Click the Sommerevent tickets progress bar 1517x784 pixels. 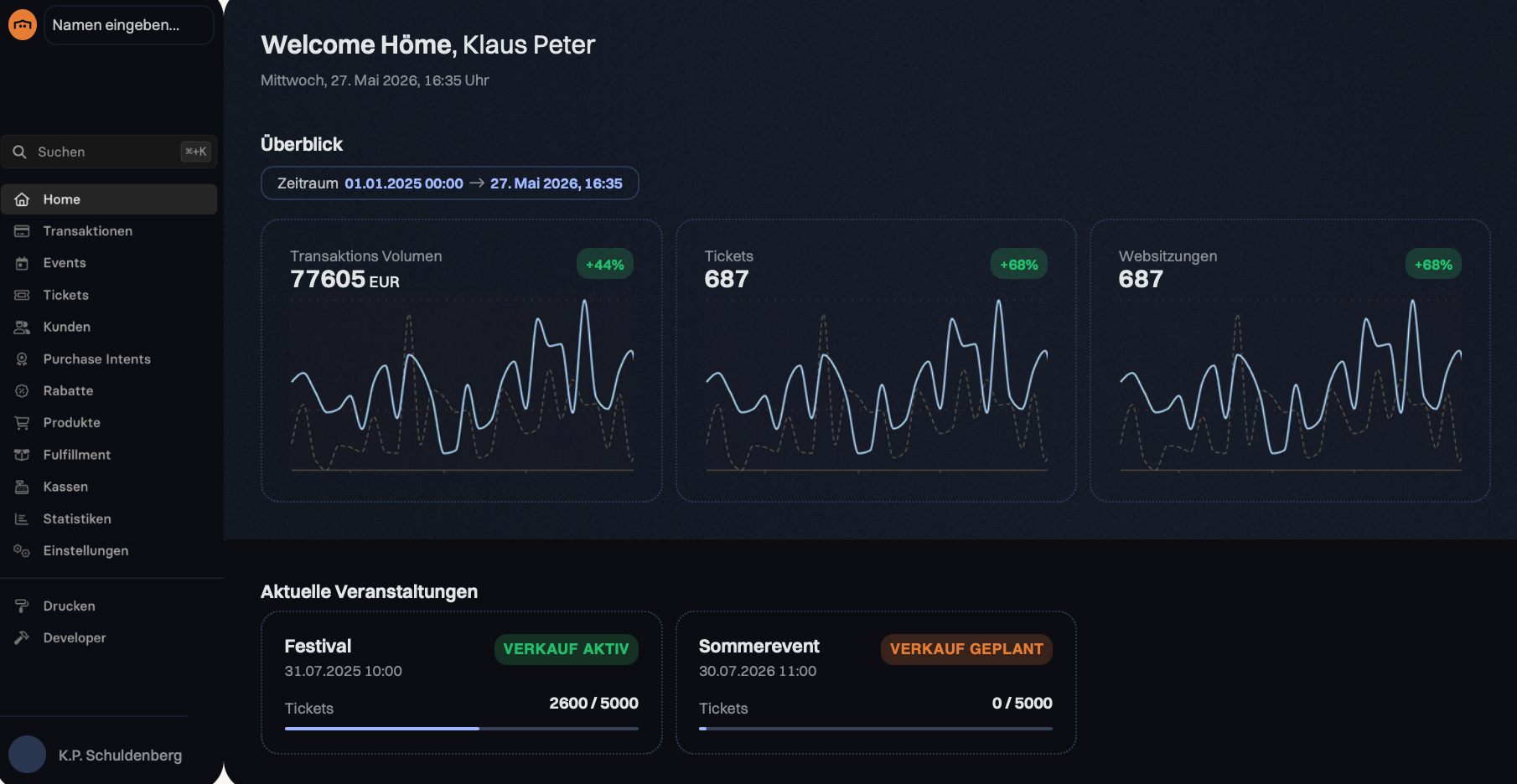(876, 729)
